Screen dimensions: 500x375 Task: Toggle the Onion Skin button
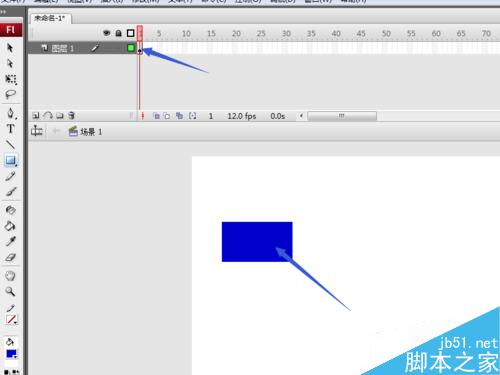(x=156, y=116)
